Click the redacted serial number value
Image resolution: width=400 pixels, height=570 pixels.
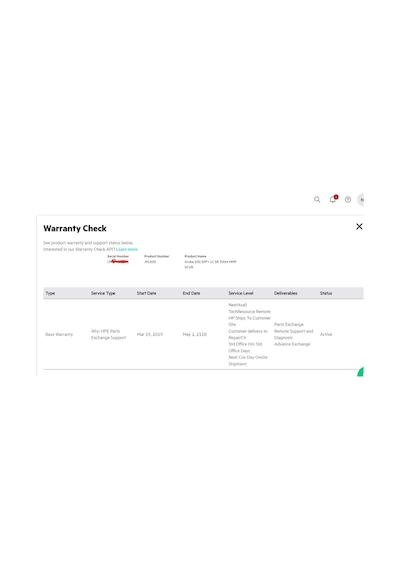(x=118, y=261)
